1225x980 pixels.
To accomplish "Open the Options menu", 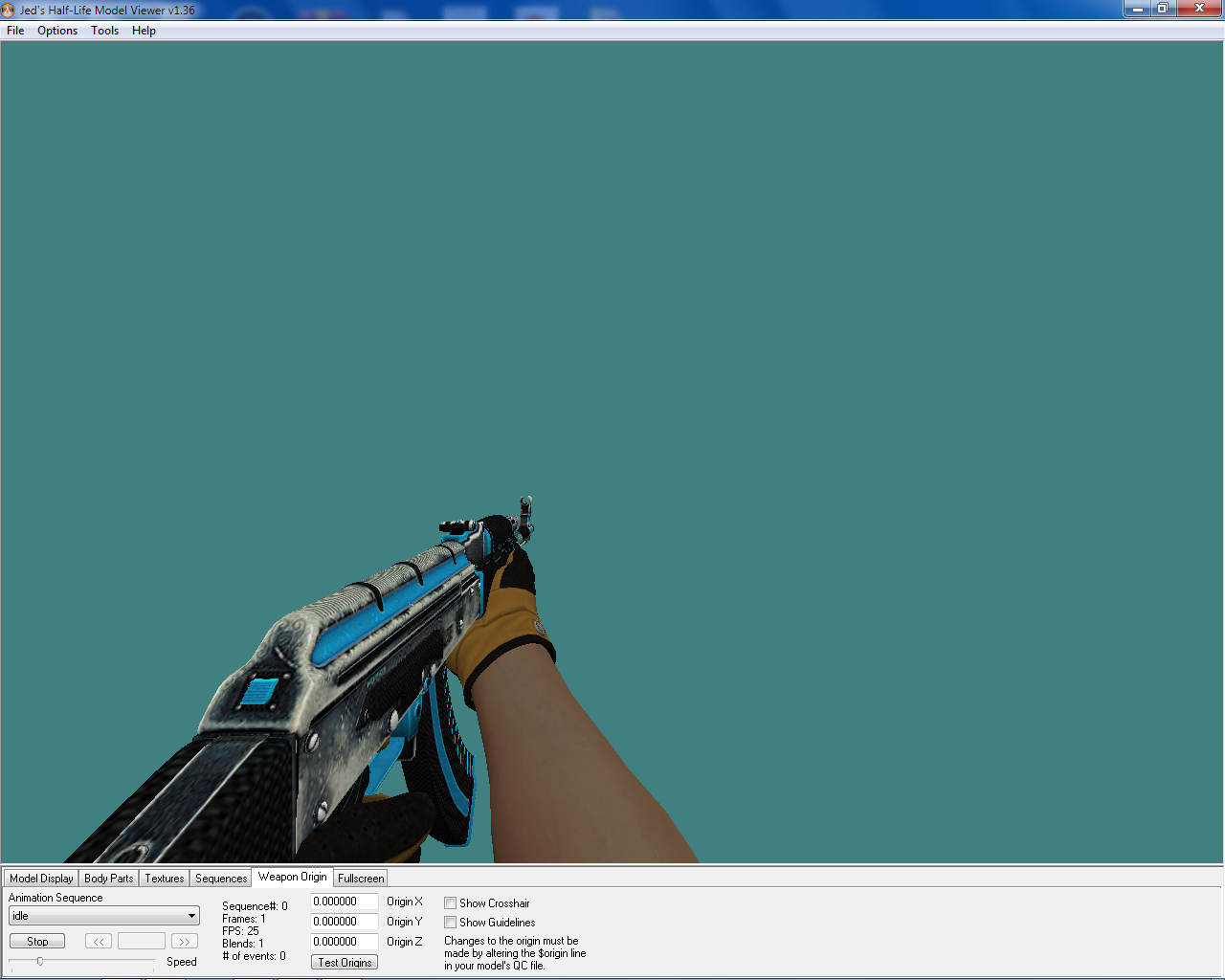I will coord(57,31).
